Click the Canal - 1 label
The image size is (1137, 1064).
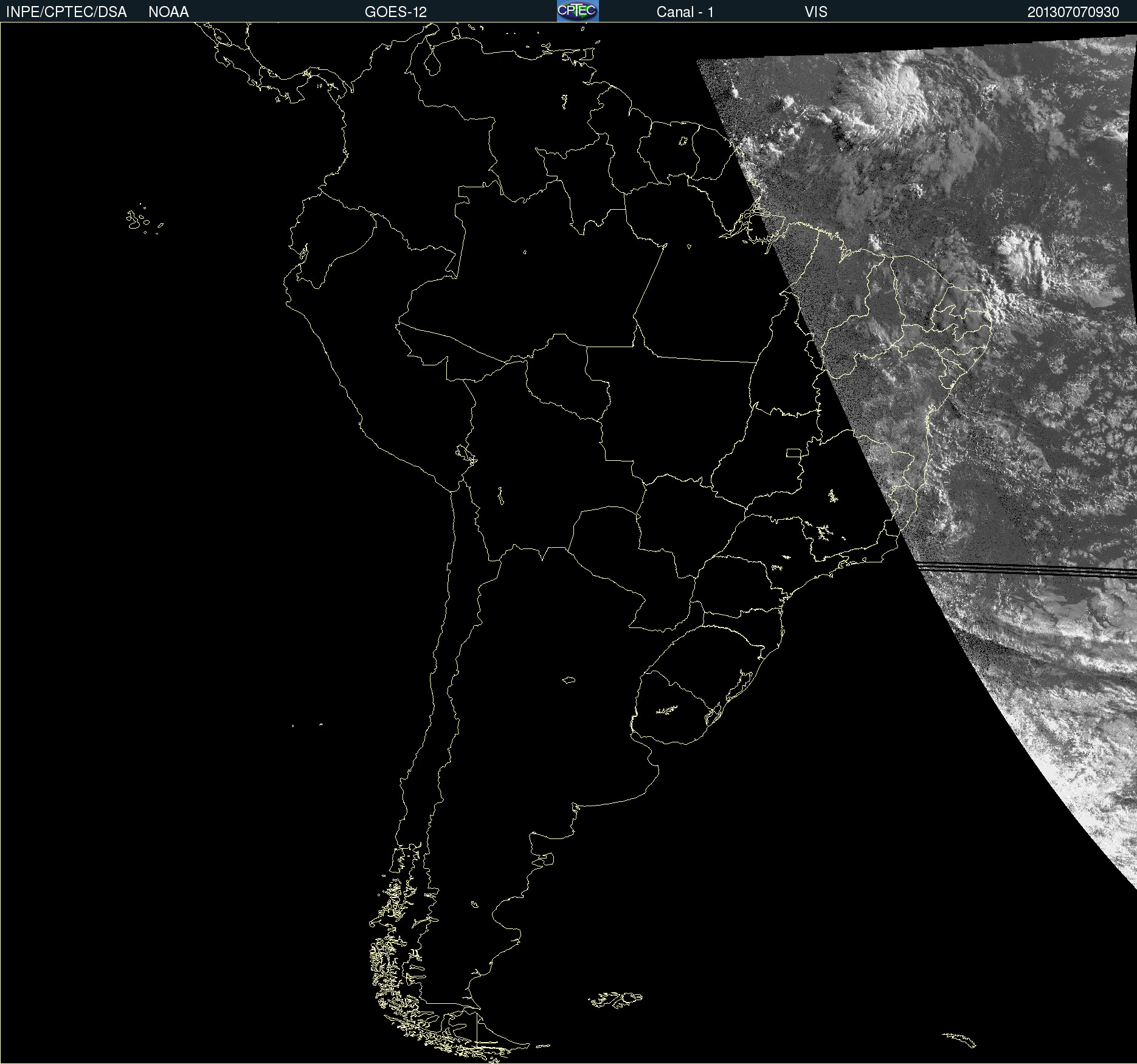tap(685, 12)
